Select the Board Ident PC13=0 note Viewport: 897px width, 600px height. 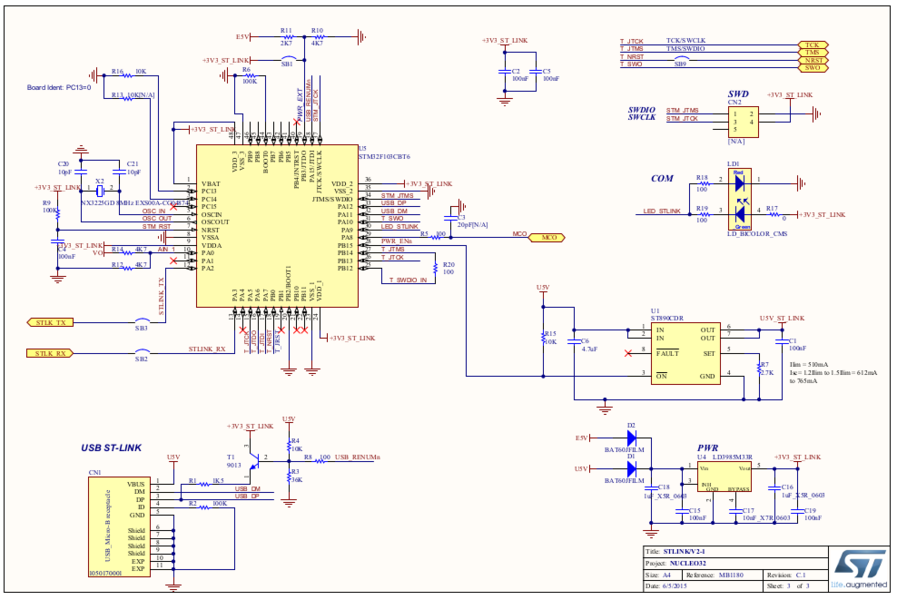click(58, 87)
